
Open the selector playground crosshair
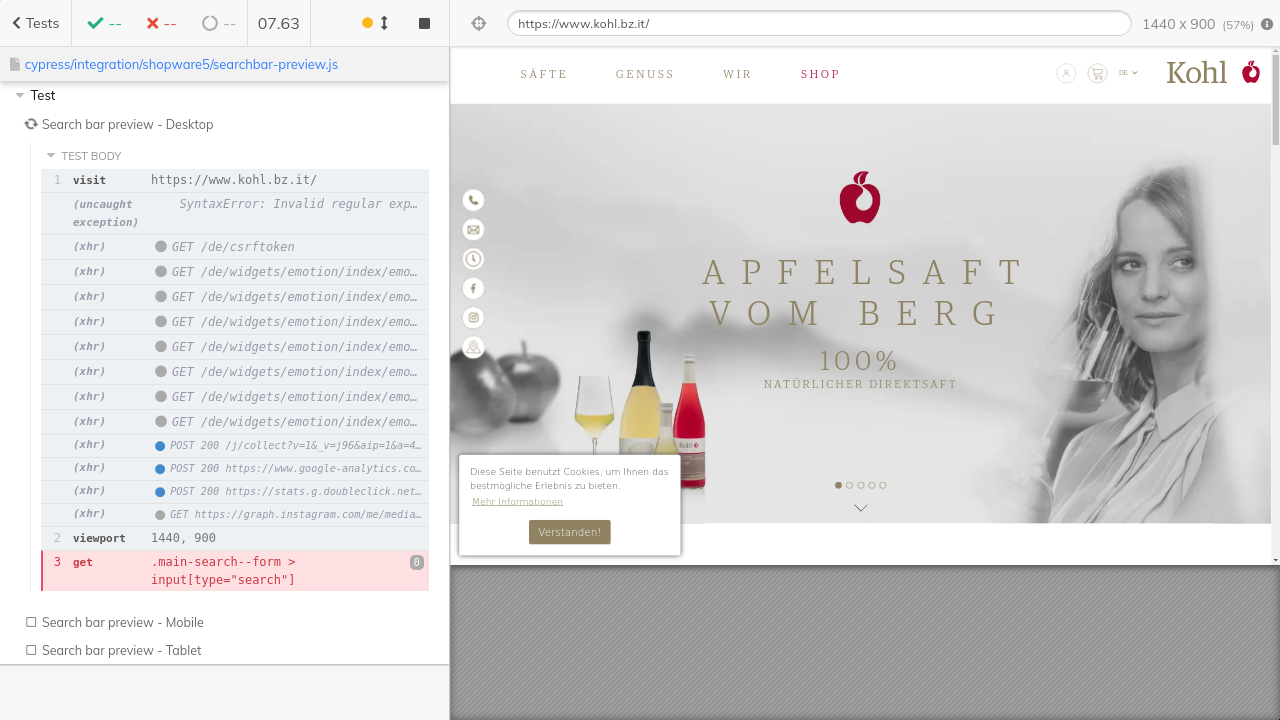(478, 23)
